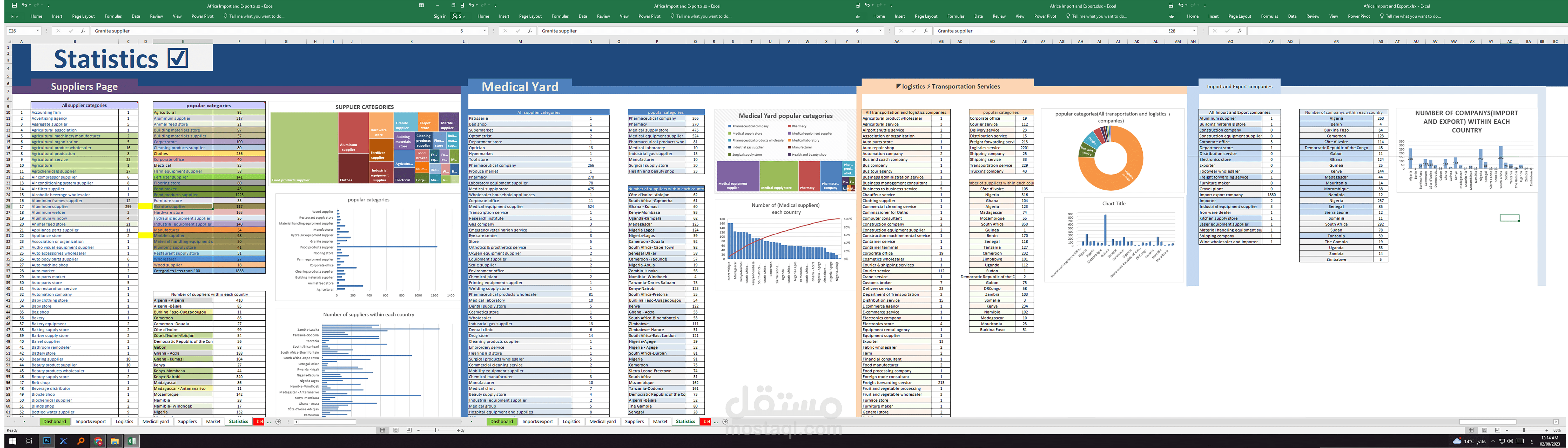Toggle Page Layout view beside 85% zoom
Screen dimensions: 1568x448
[x=1485, y=430]
